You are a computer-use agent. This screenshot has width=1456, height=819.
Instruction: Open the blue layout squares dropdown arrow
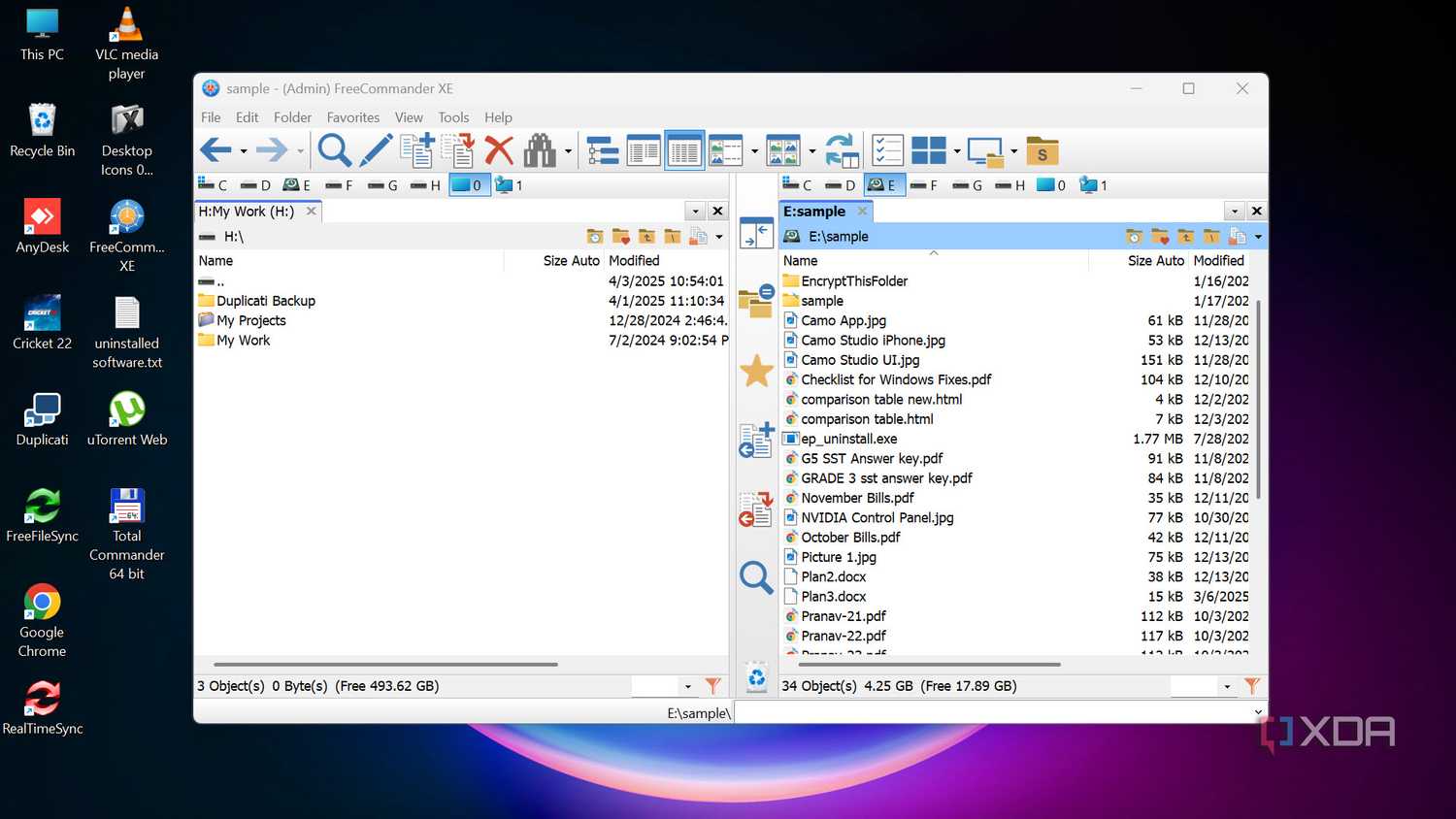(x=957, y=151)
